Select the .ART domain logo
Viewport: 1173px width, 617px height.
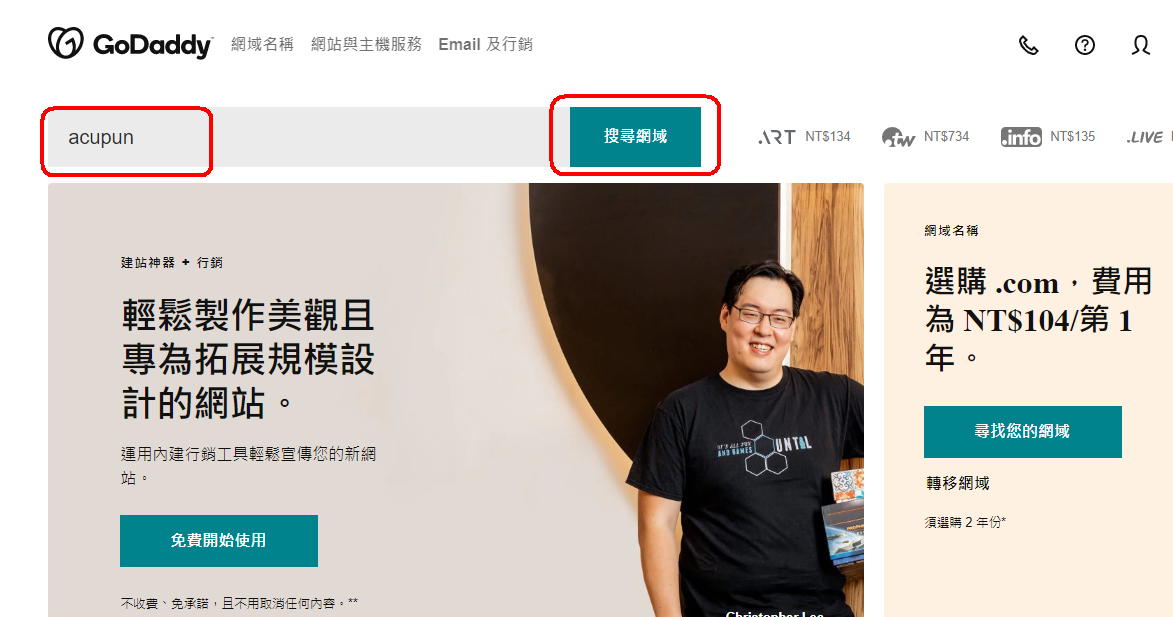pyautogui.click(x=777, y=137)
